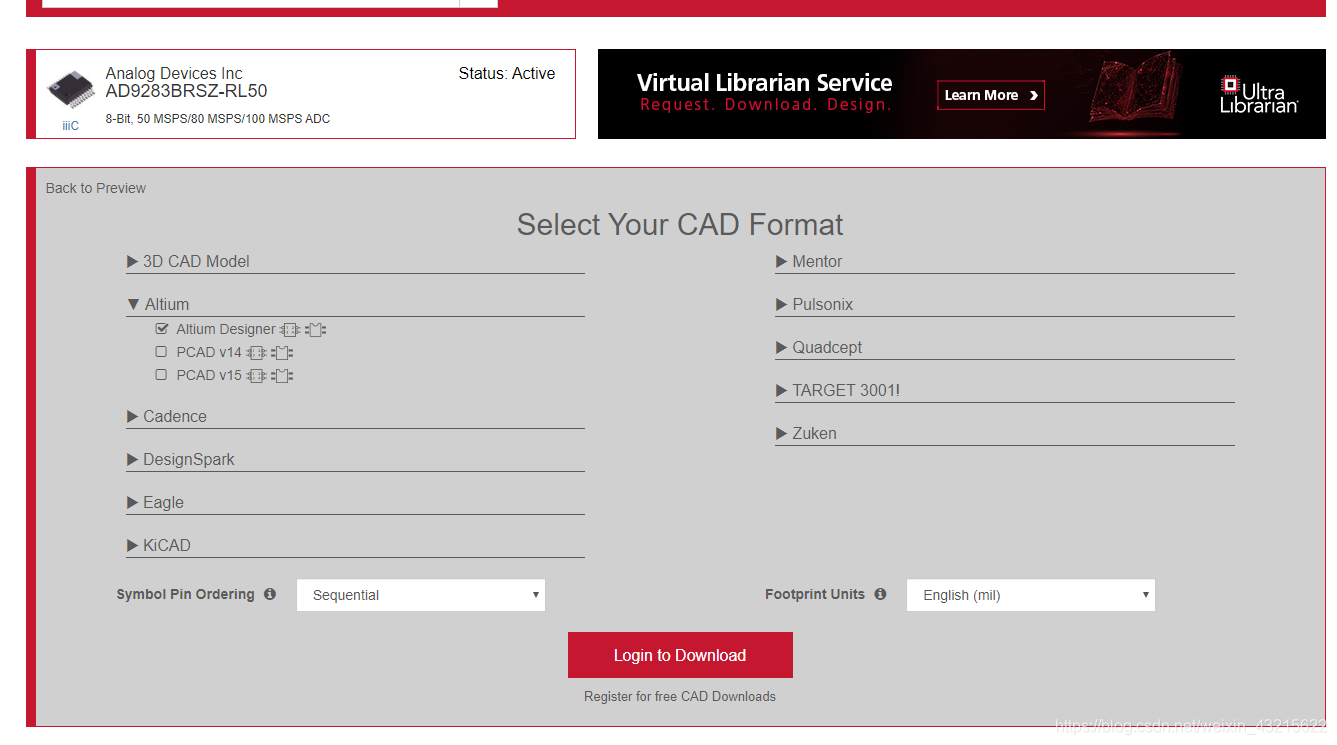Click the footprint icon beside PCAD v14

tap(282, 352)
